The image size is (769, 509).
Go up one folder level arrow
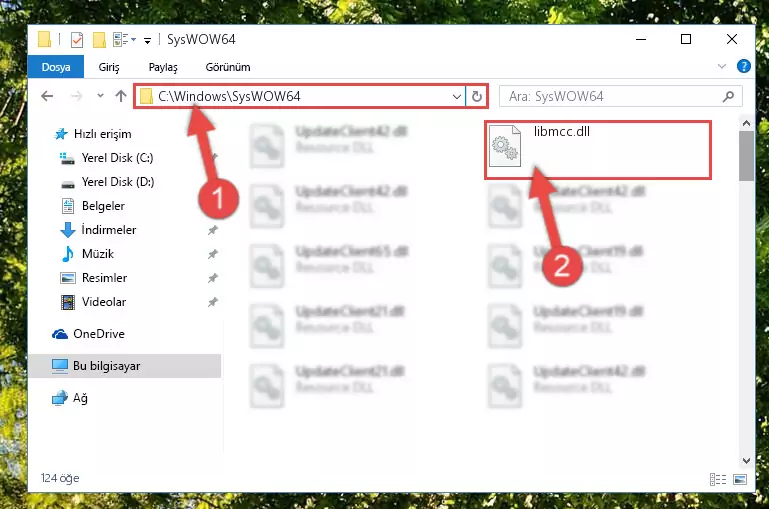point(121,96)
